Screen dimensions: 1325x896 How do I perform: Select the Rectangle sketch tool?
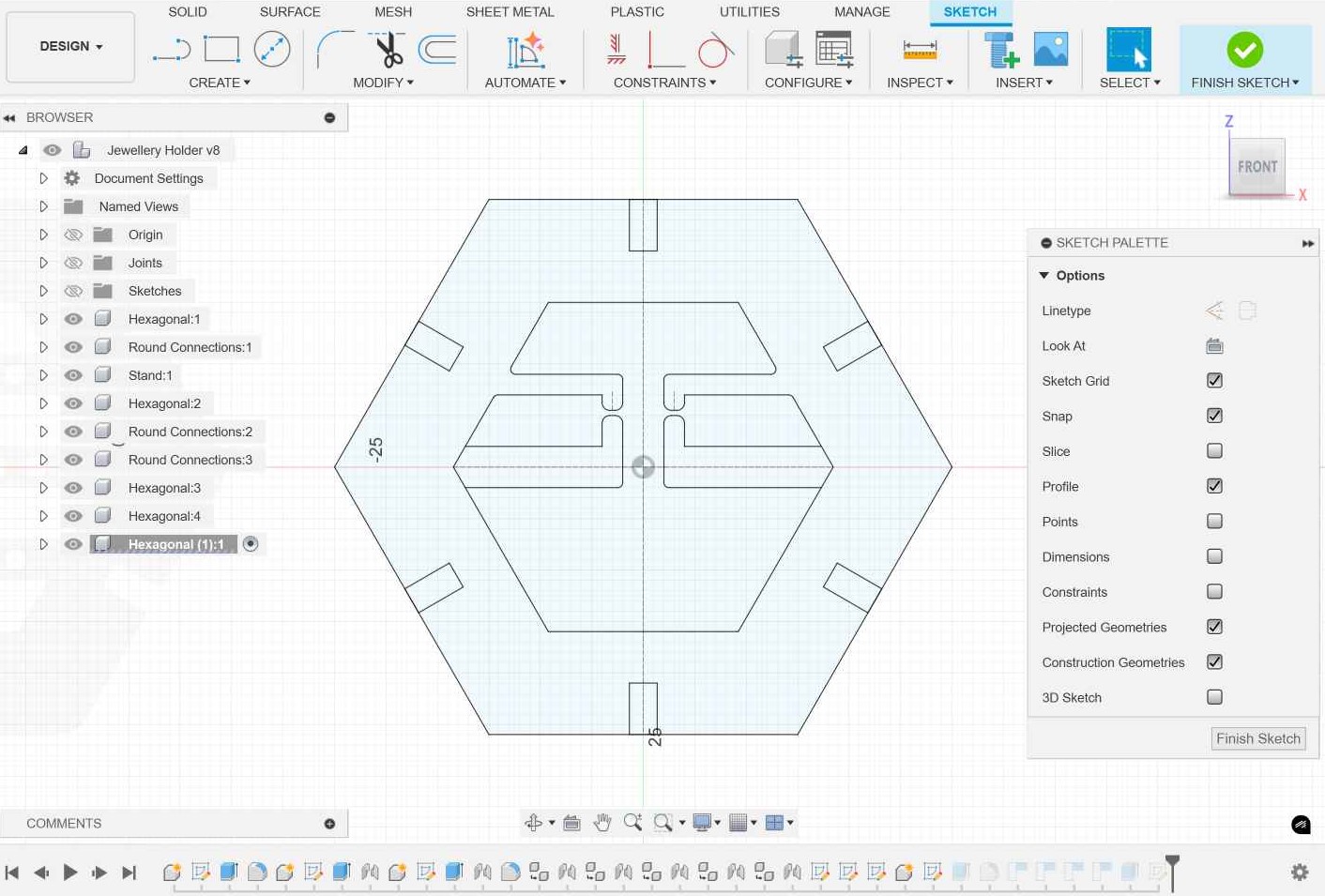(x=221, y=49)
